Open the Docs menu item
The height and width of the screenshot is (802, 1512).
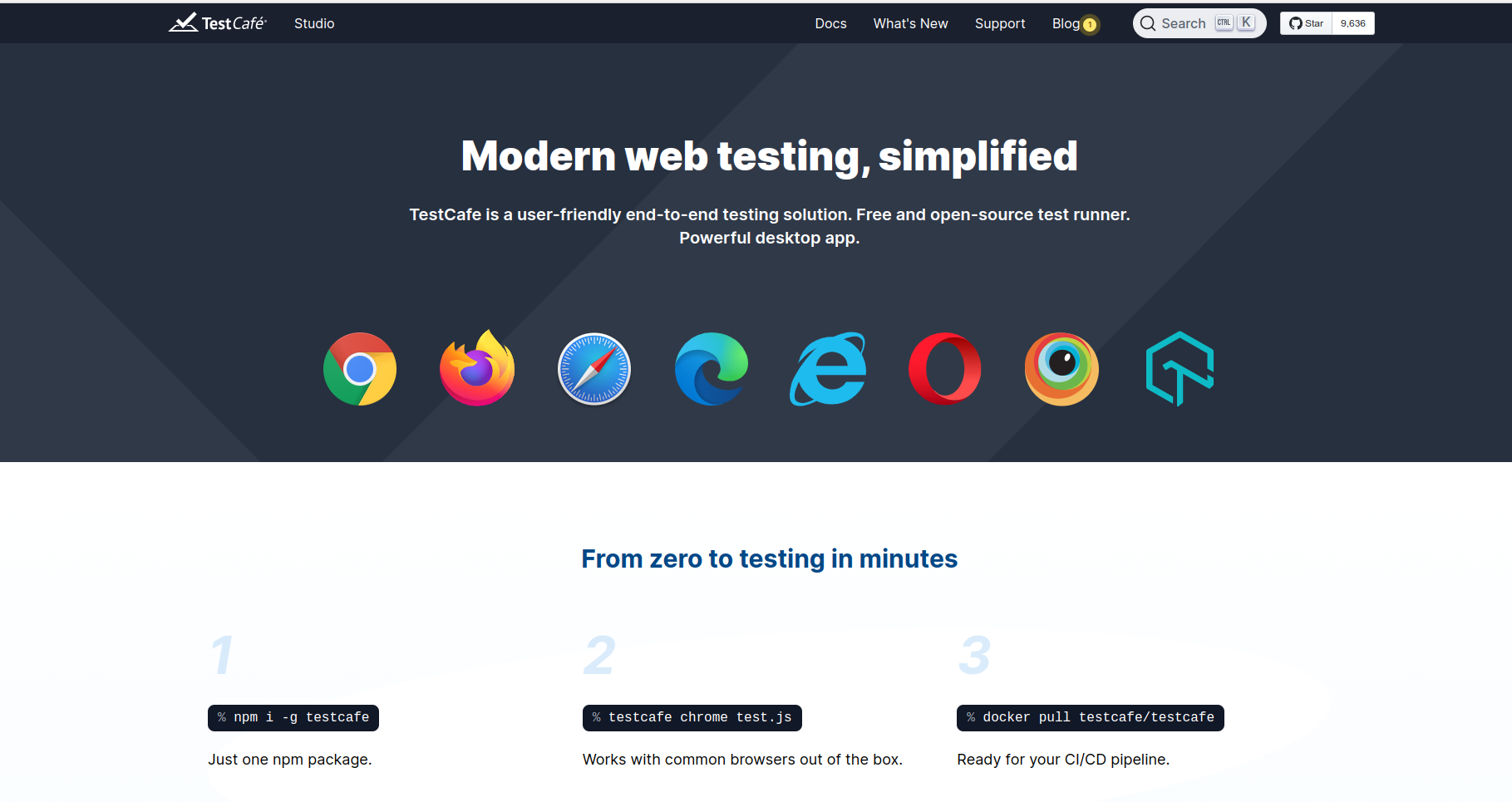click(x=830, y=23)
